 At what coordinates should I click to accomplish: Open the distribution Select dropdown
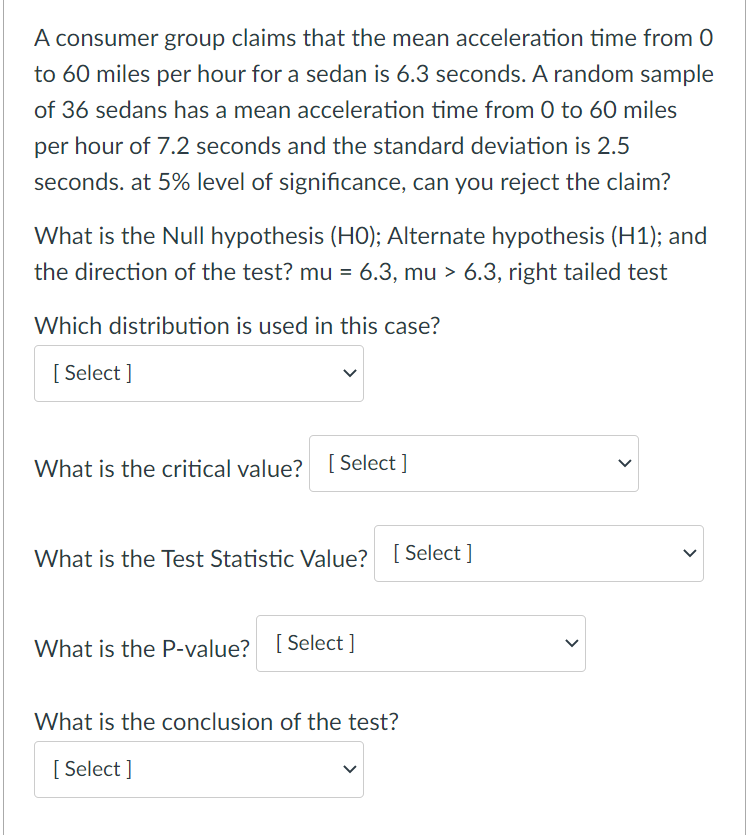198,373
